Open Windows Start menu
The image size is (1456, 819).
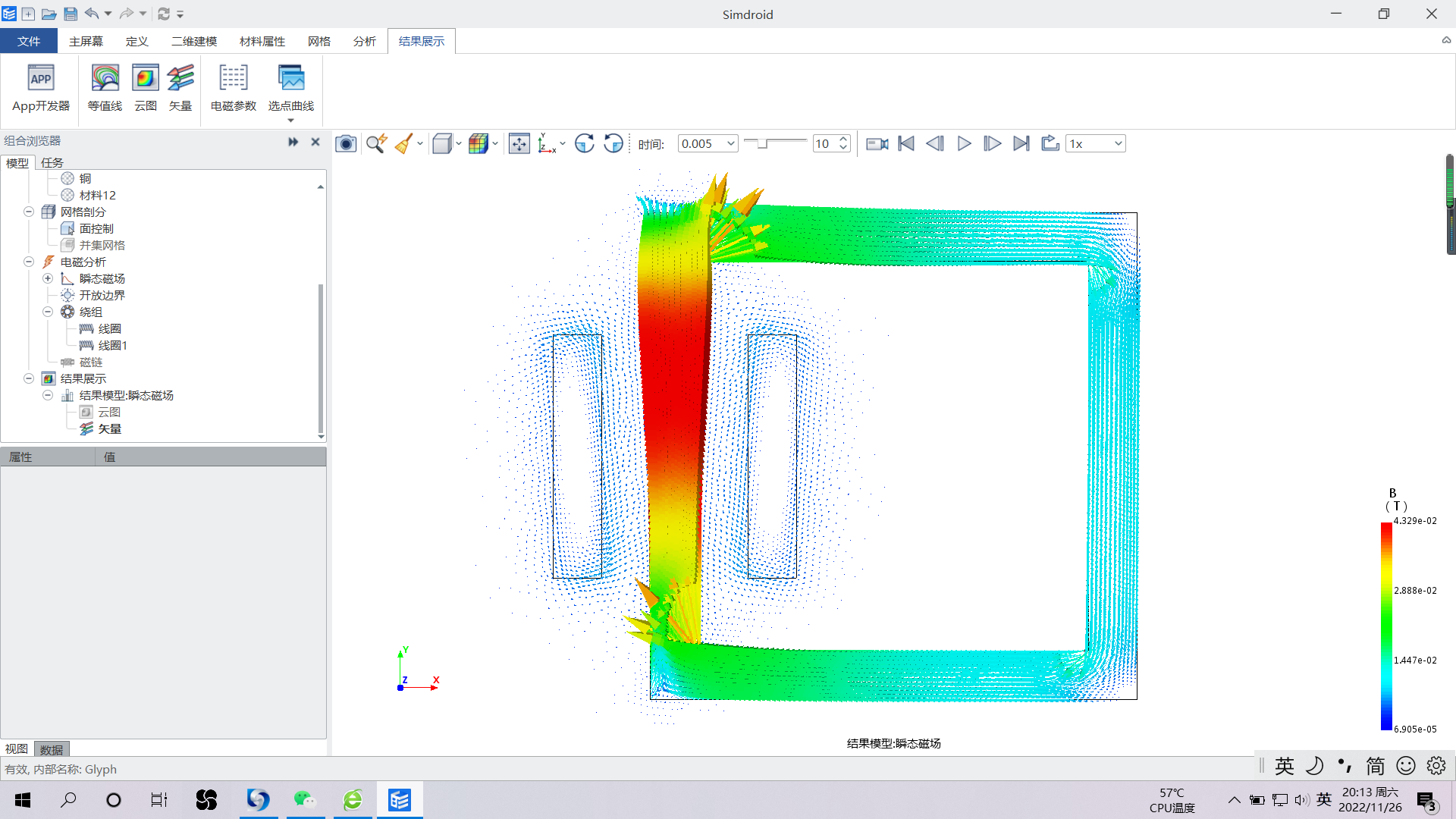23,800
